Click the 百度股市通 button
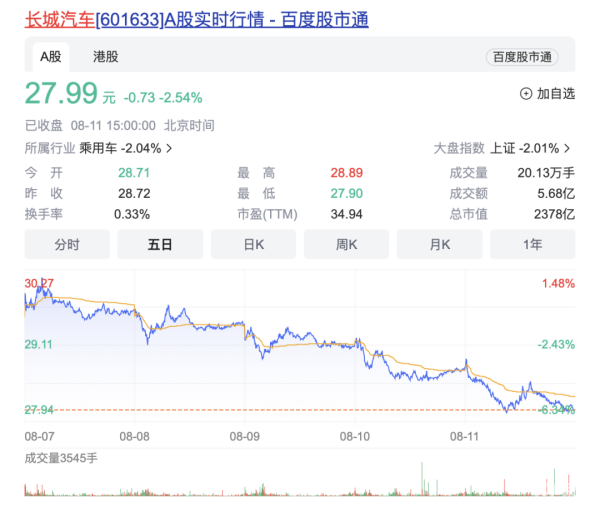 tap(522, 57)
